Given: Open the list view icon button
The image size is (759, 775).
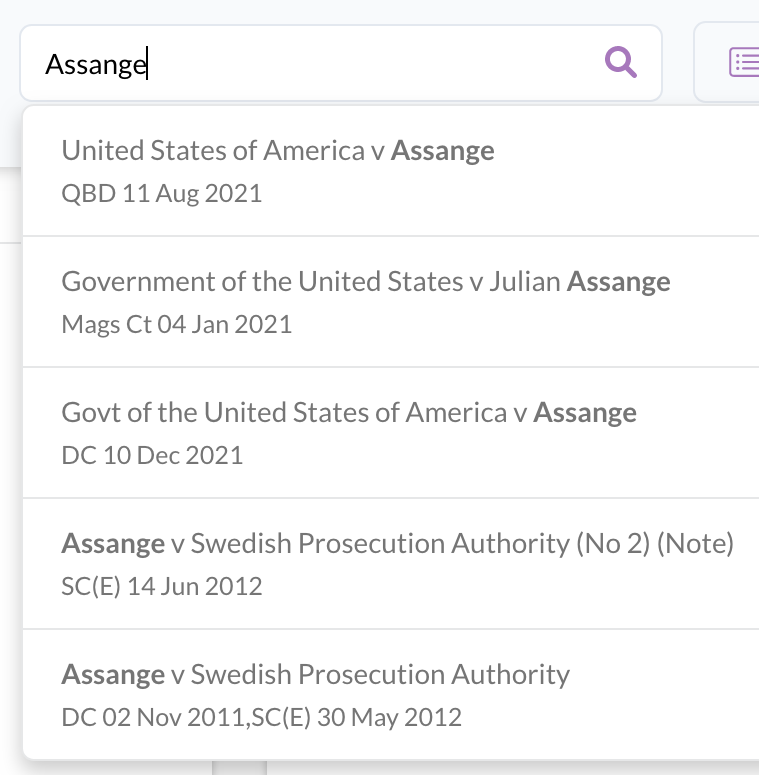Looking at the screenshot, I should pyautogui.click(x=743, y=63).
